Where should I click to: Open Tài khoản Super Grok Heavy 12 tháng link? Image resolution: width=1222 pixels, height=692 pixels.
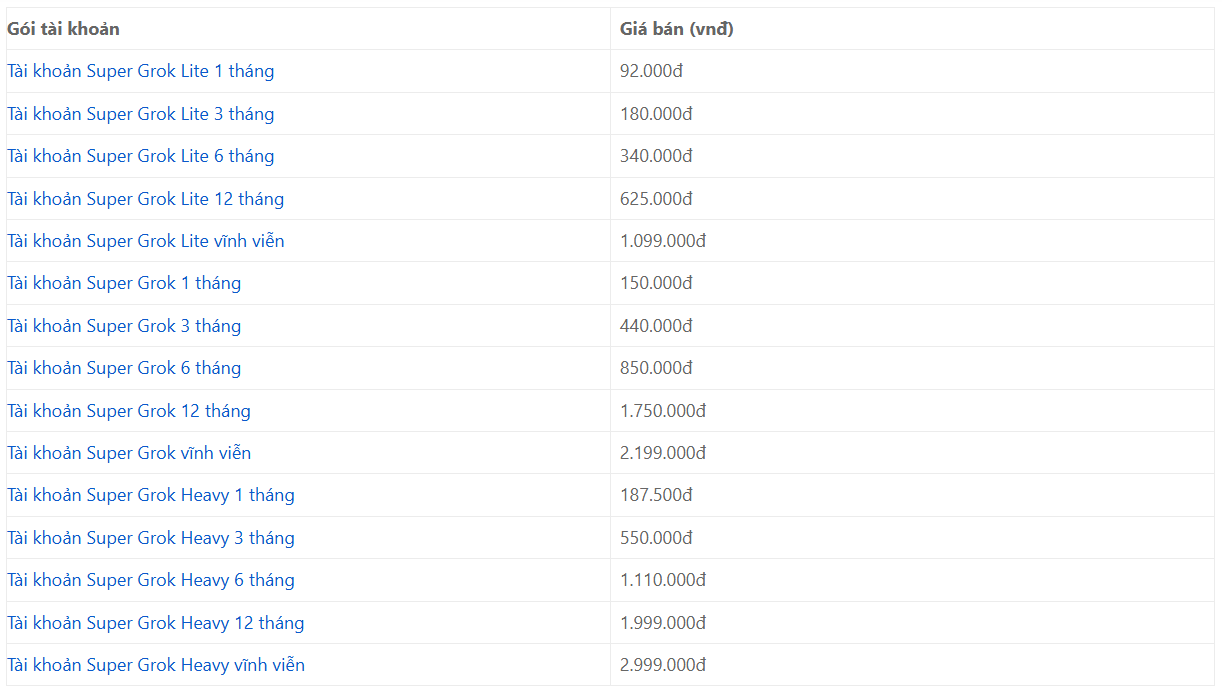tap(156, 623)
